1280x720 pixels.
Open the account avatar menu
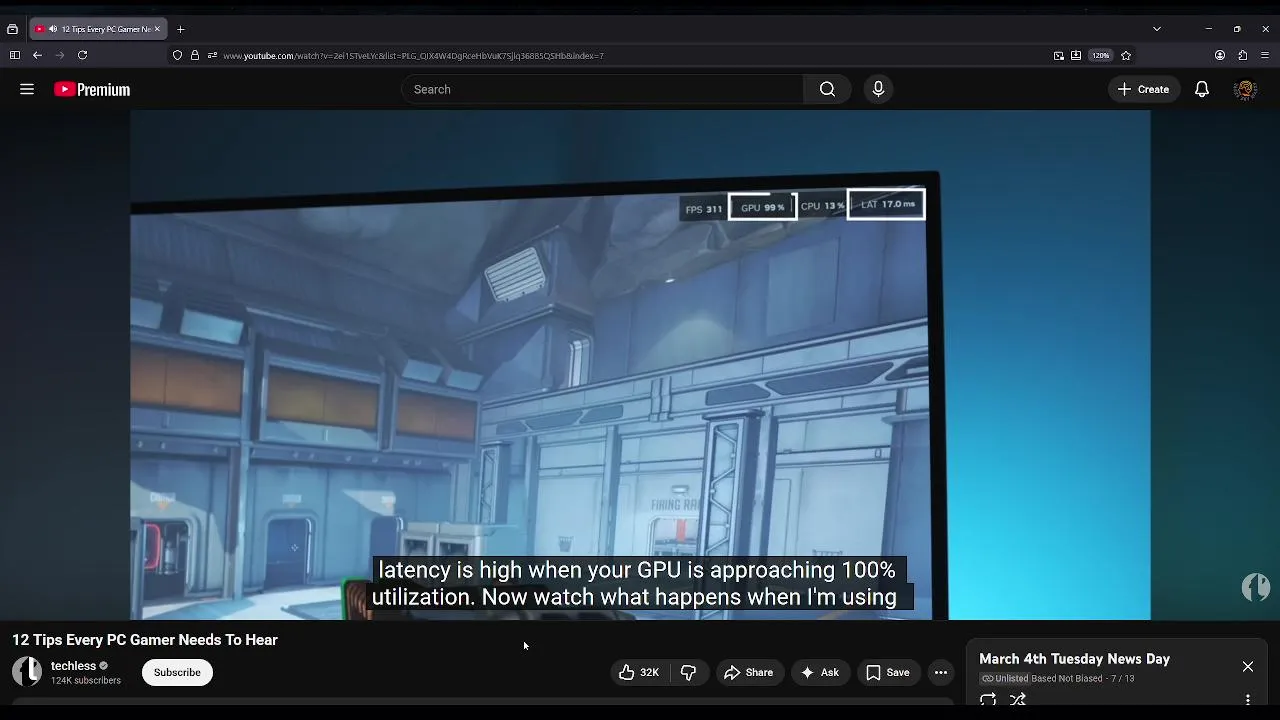(x=1245, y=89)
